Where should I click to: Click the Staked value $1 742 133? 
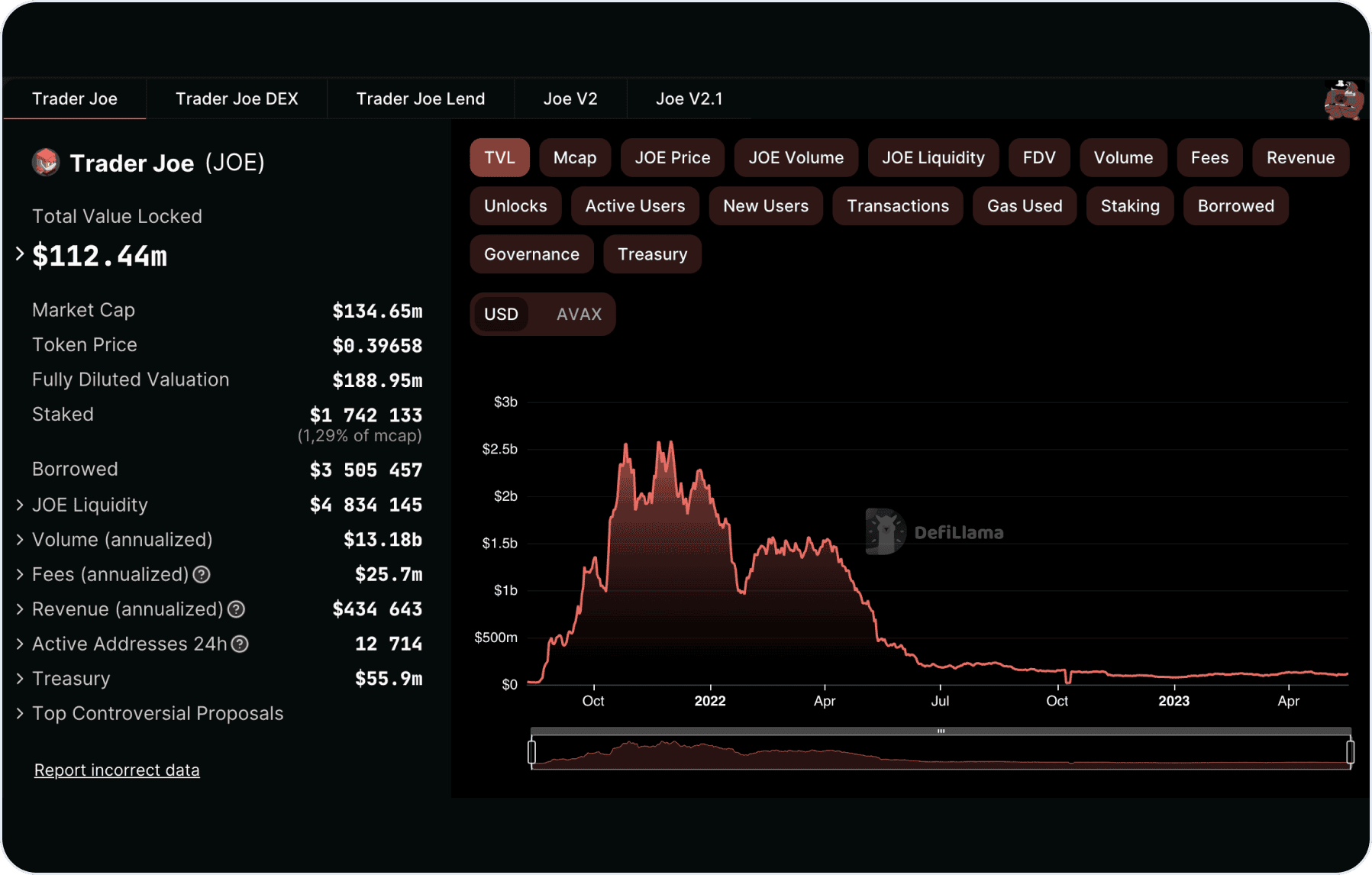point(366,415)
